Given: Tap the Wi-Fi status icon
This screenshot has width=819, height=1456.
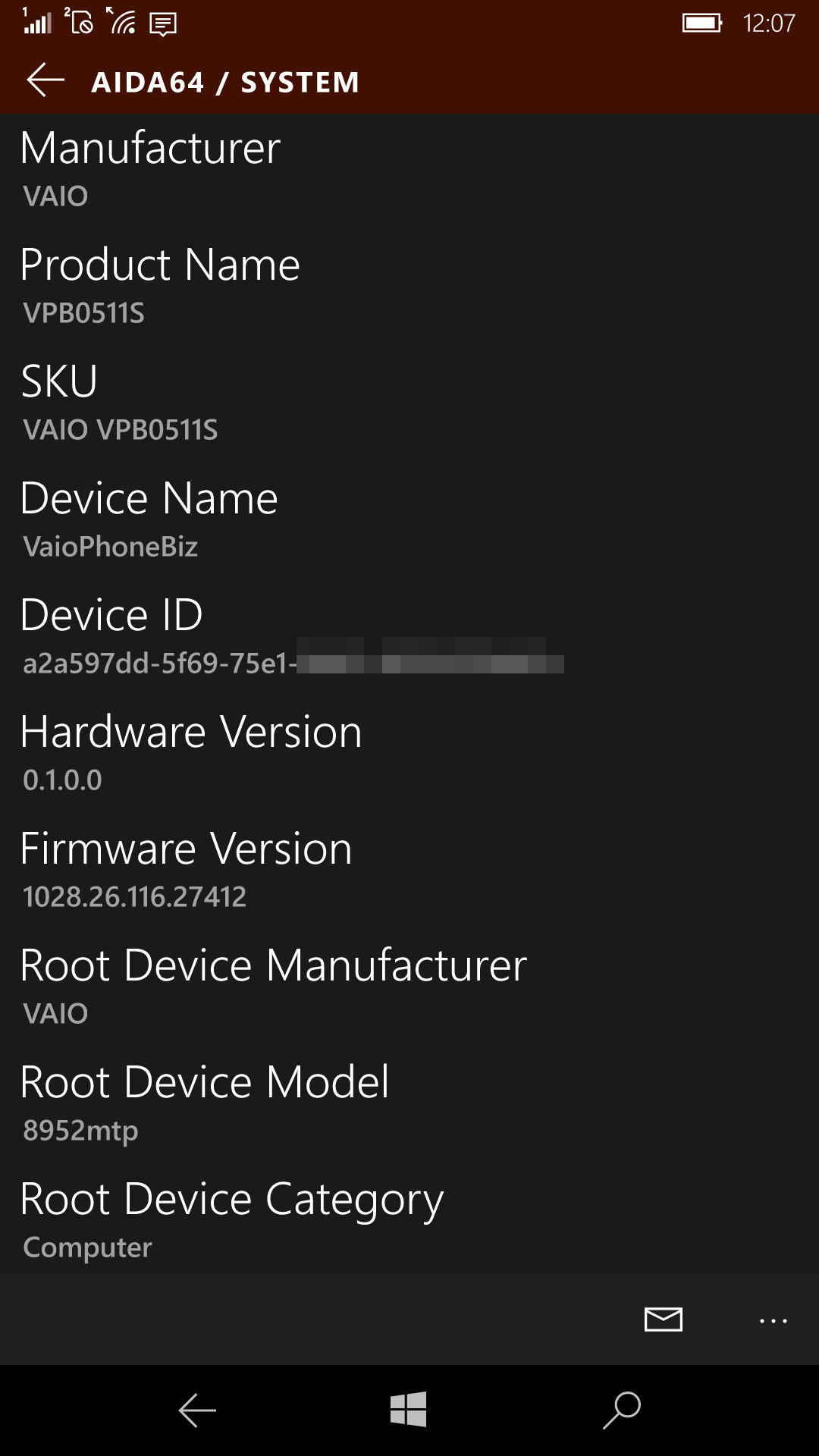Looking at the screenshot, I should (x=121, y=23).
